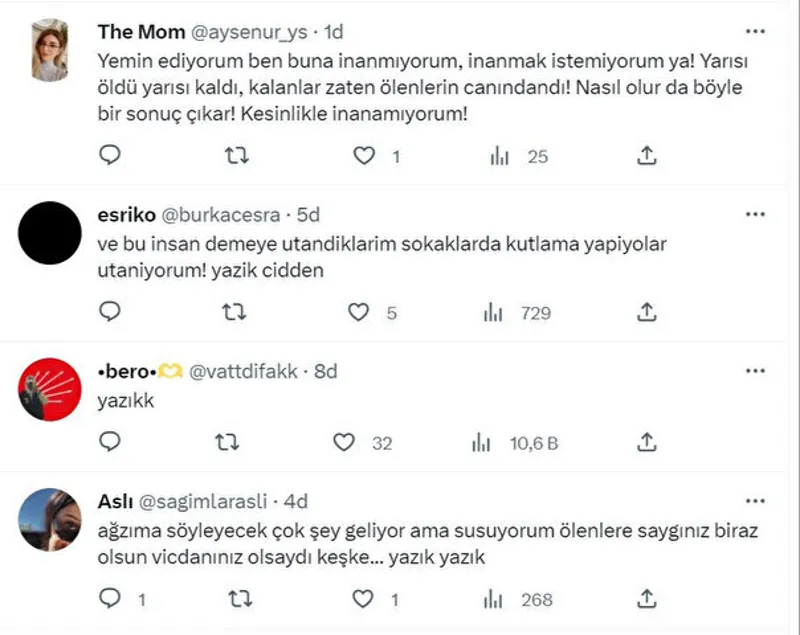Open more options for The Mom's tweet
The width and height of the screenshot is (800, 635).
tap(756, 31)
